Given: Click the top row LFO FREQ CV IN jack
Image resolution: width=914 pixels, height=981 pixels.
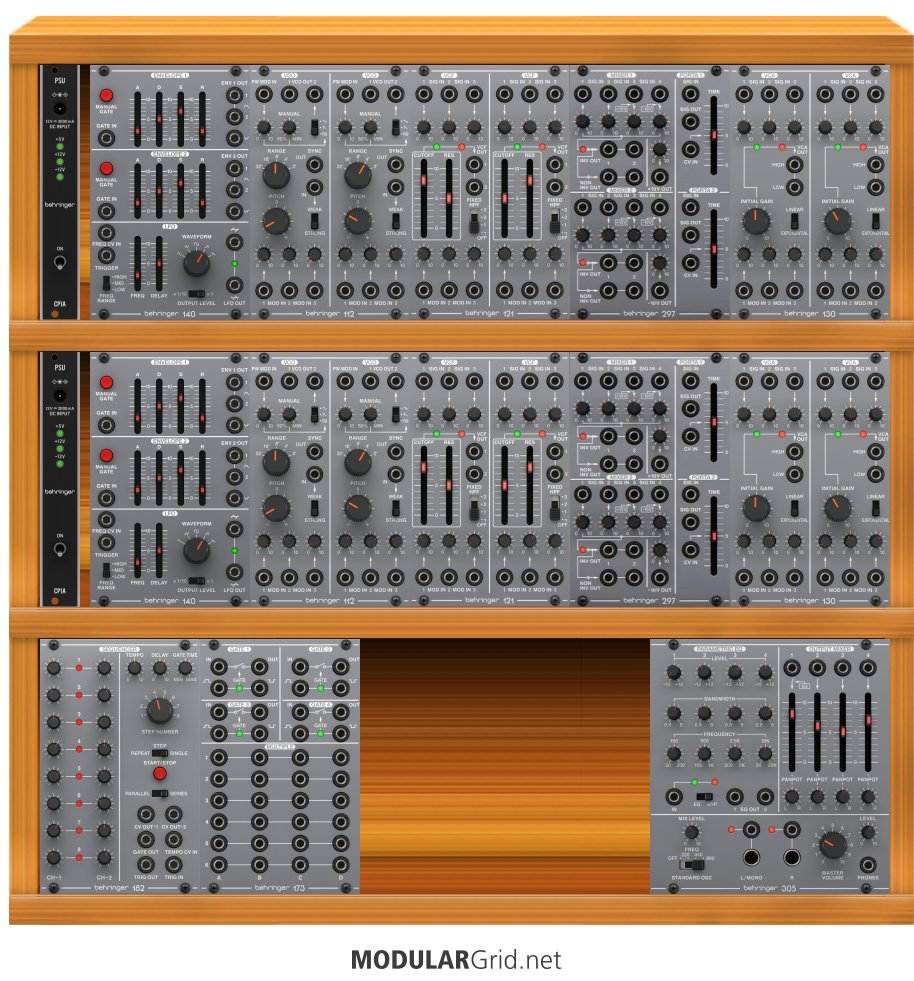Looking at the screenshot, I should click(x=106, y=233).
